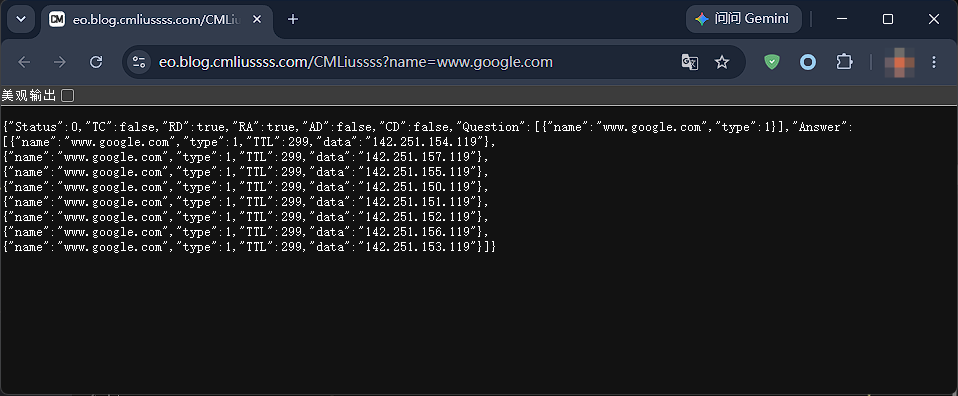Click the IP 142.251.155.119 record line
Viewport: 958px width, 396px height.
[246, 172]
